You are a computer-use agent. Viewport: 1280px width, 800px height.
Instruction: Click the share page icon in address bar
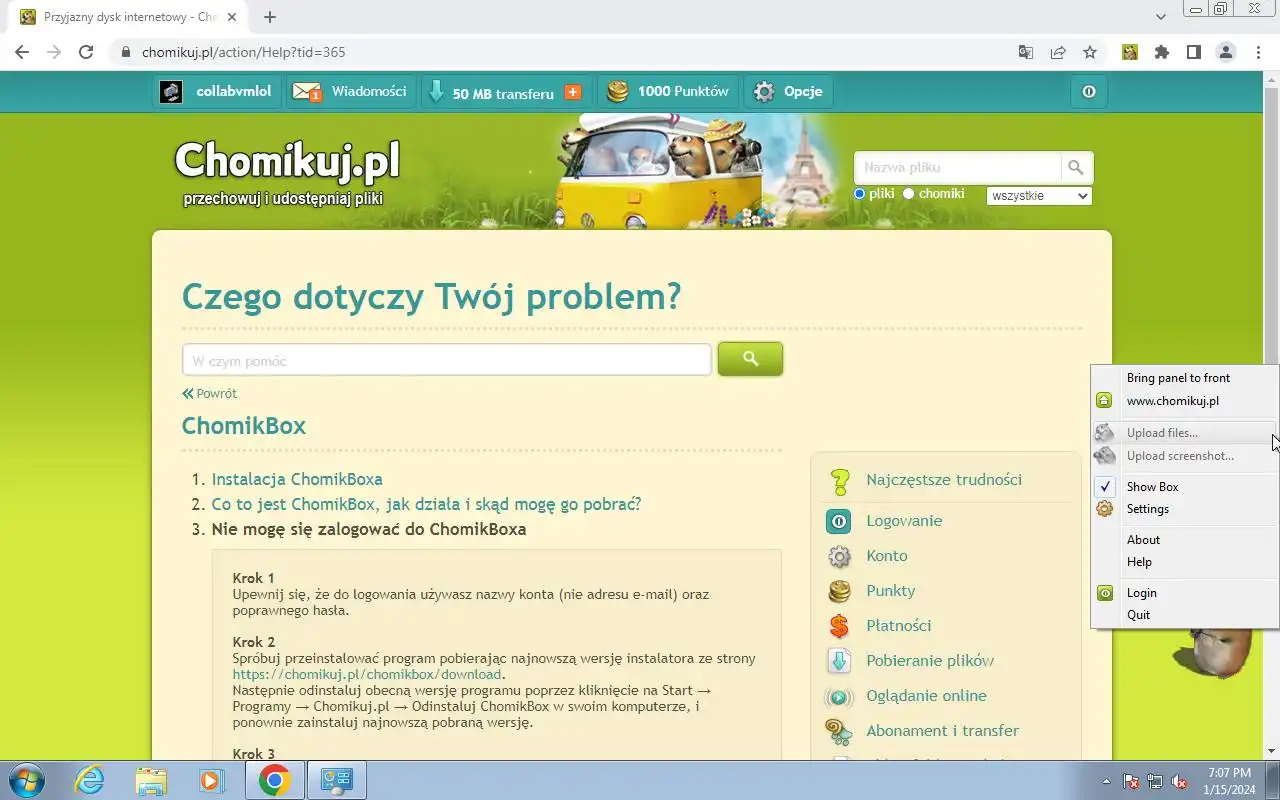tap(1058, 52)
